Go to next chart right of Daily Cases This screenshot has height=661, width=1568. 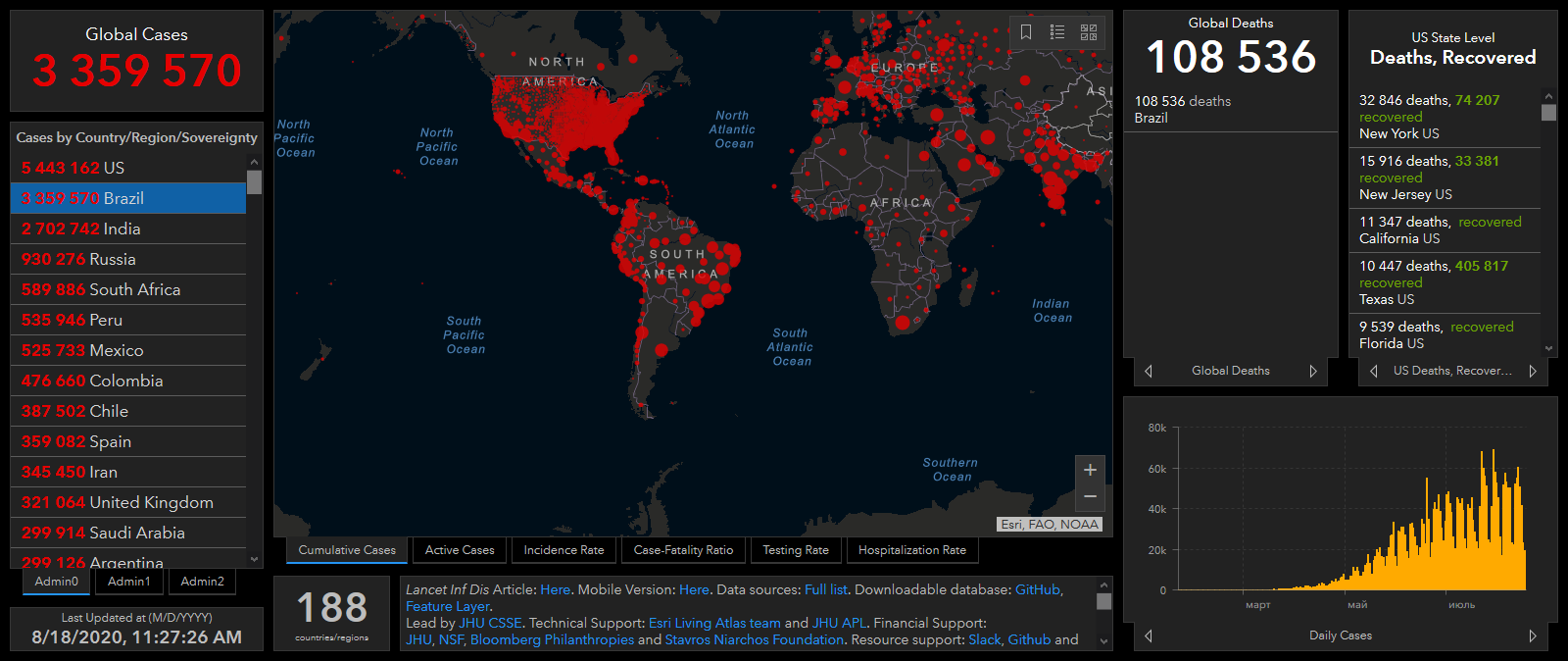click(1533, 636)
